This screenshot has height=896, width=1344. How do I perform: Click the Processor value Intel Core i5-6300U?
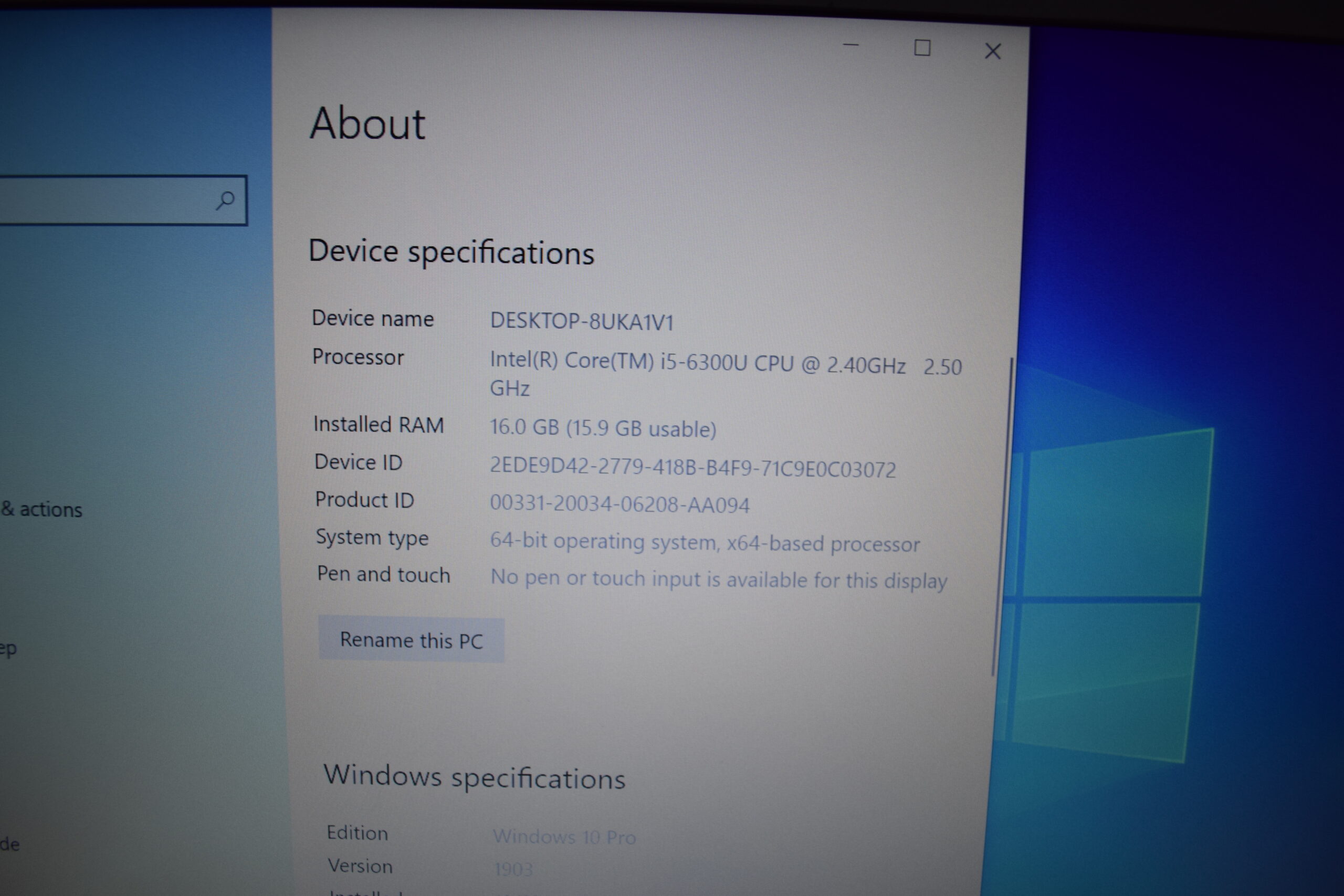pos(726,374)
